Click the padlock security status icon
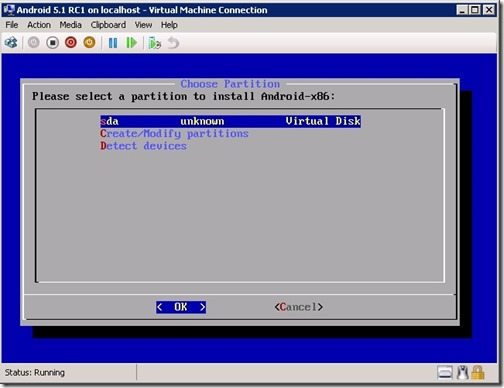The height and width of the screenshot is (388, 504). coord(478,373)
